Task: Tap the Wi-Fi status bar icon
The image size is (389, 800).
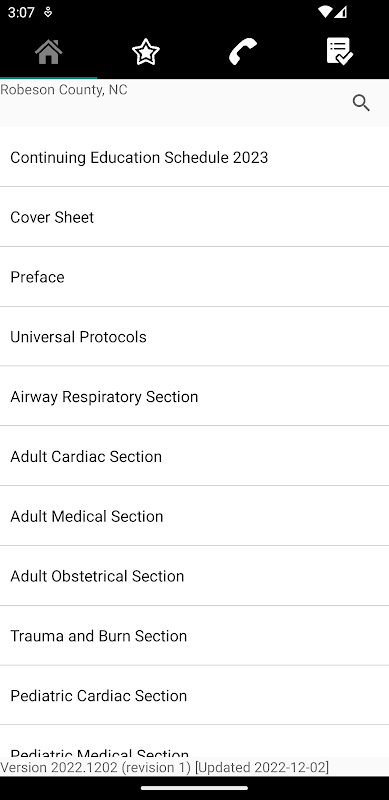Action: [x=324, y=12]
